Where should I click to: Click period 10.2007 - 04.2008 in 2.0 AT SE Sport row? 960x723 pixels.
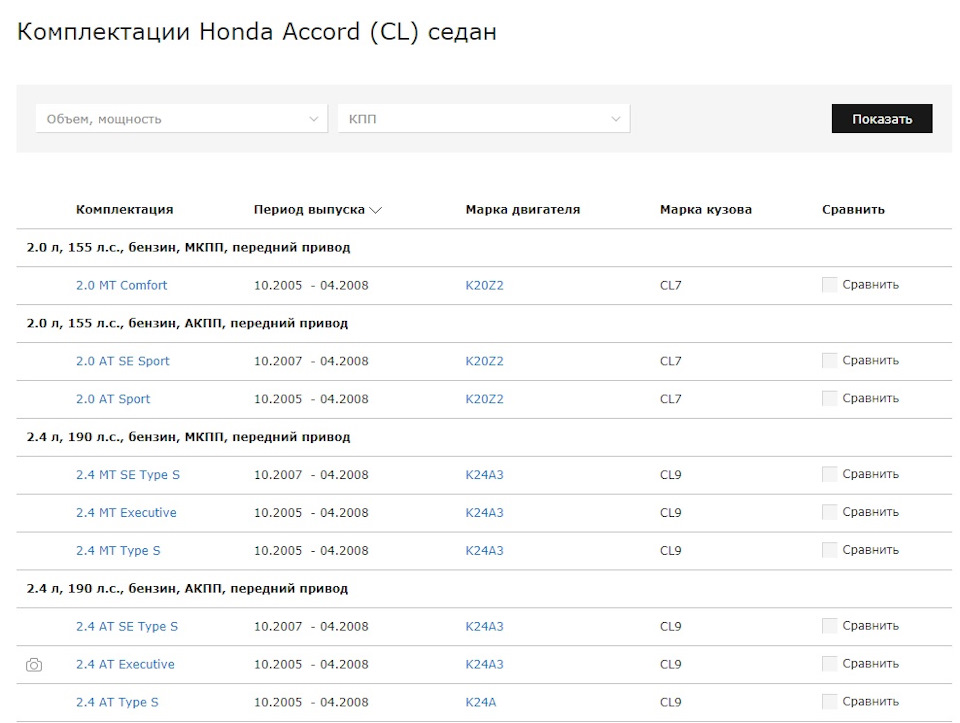click(x=311, y=361)
